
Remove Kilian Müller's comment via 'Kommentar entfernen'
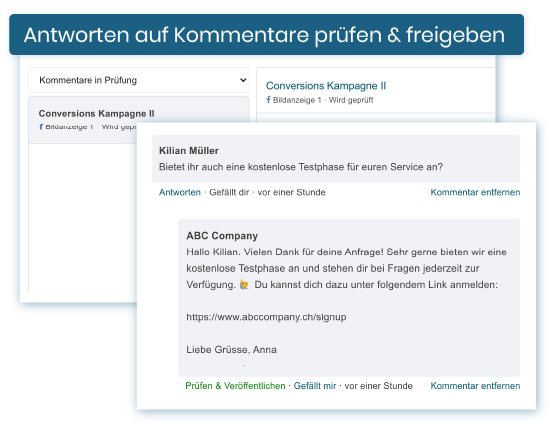click(x=475, y=192)
